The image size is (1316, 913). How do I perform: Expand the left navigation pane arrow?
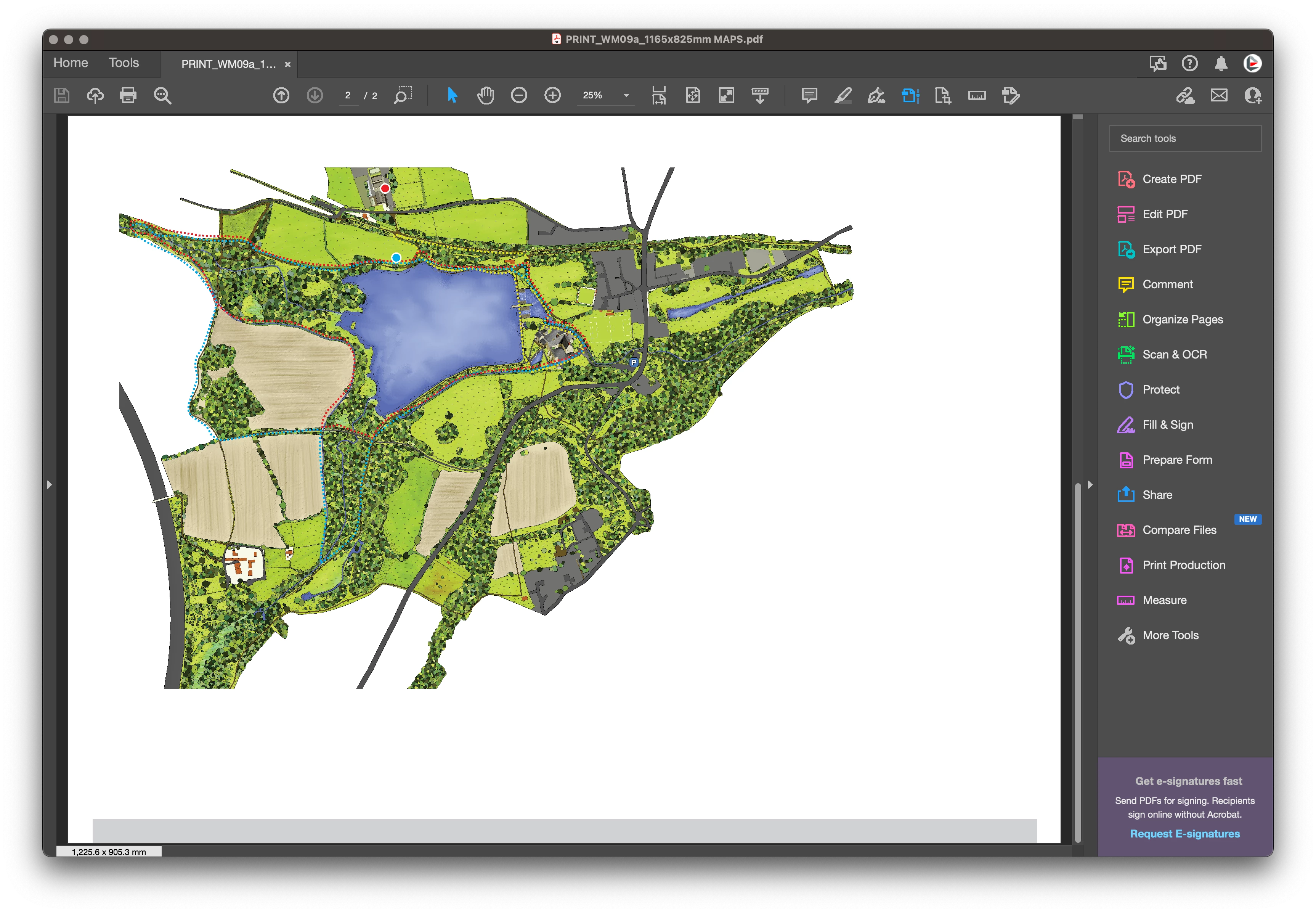click(50, 484)
